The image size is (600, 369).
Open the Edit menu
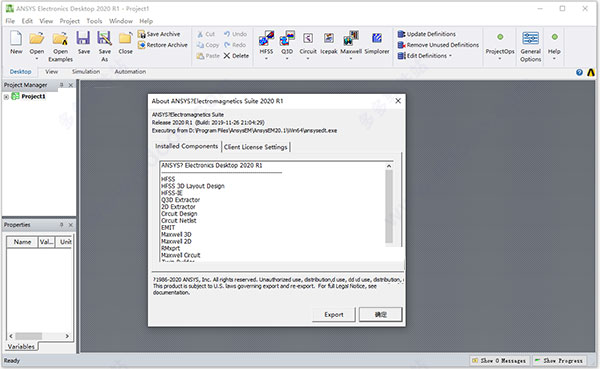(27, 21)
